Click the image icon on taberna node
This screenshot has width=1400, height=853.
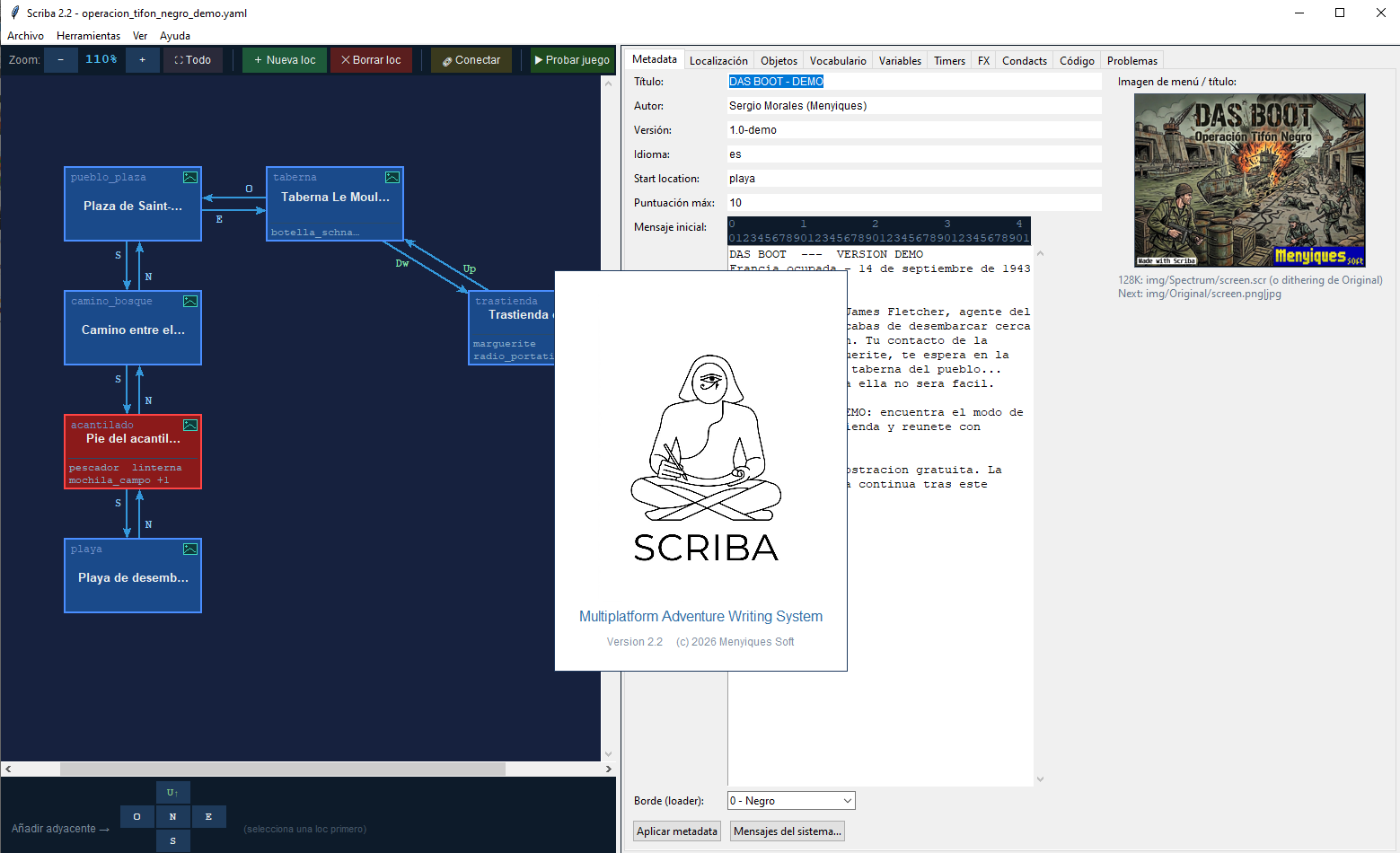(x=392, y=177)
